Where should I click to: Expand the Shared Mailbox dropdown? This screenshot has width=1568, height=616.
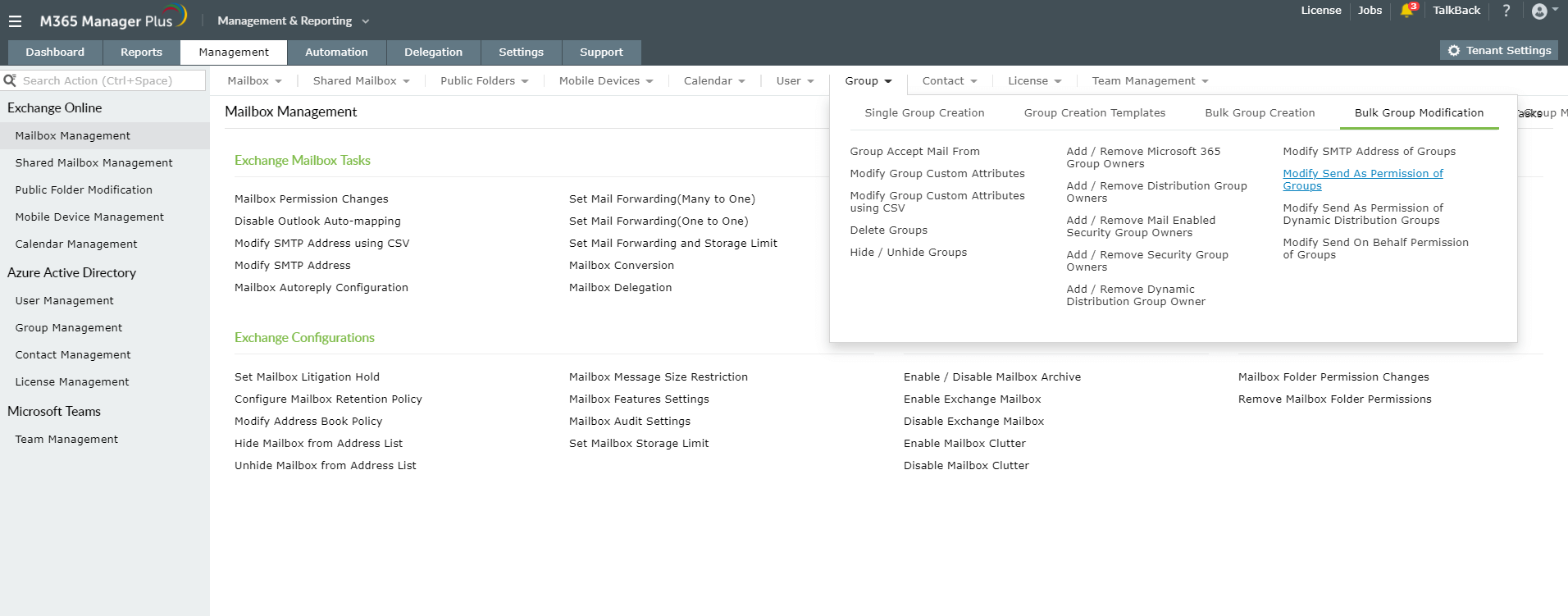click(362, 81)
